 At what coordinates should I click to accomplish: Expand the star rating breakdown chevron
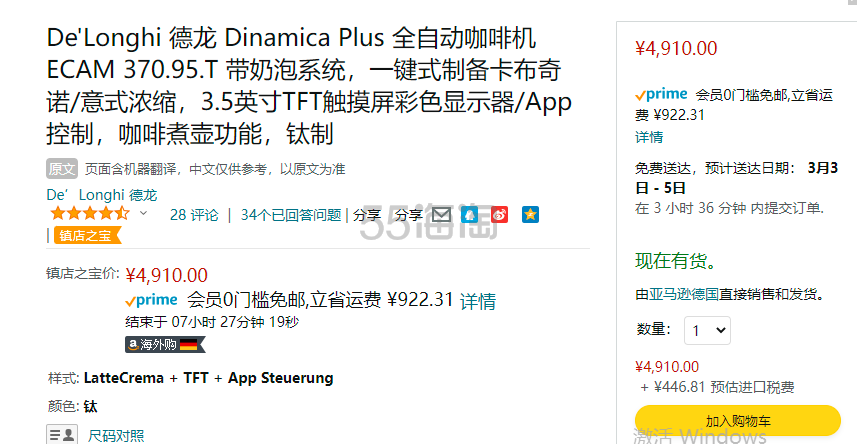click(144, 213)
